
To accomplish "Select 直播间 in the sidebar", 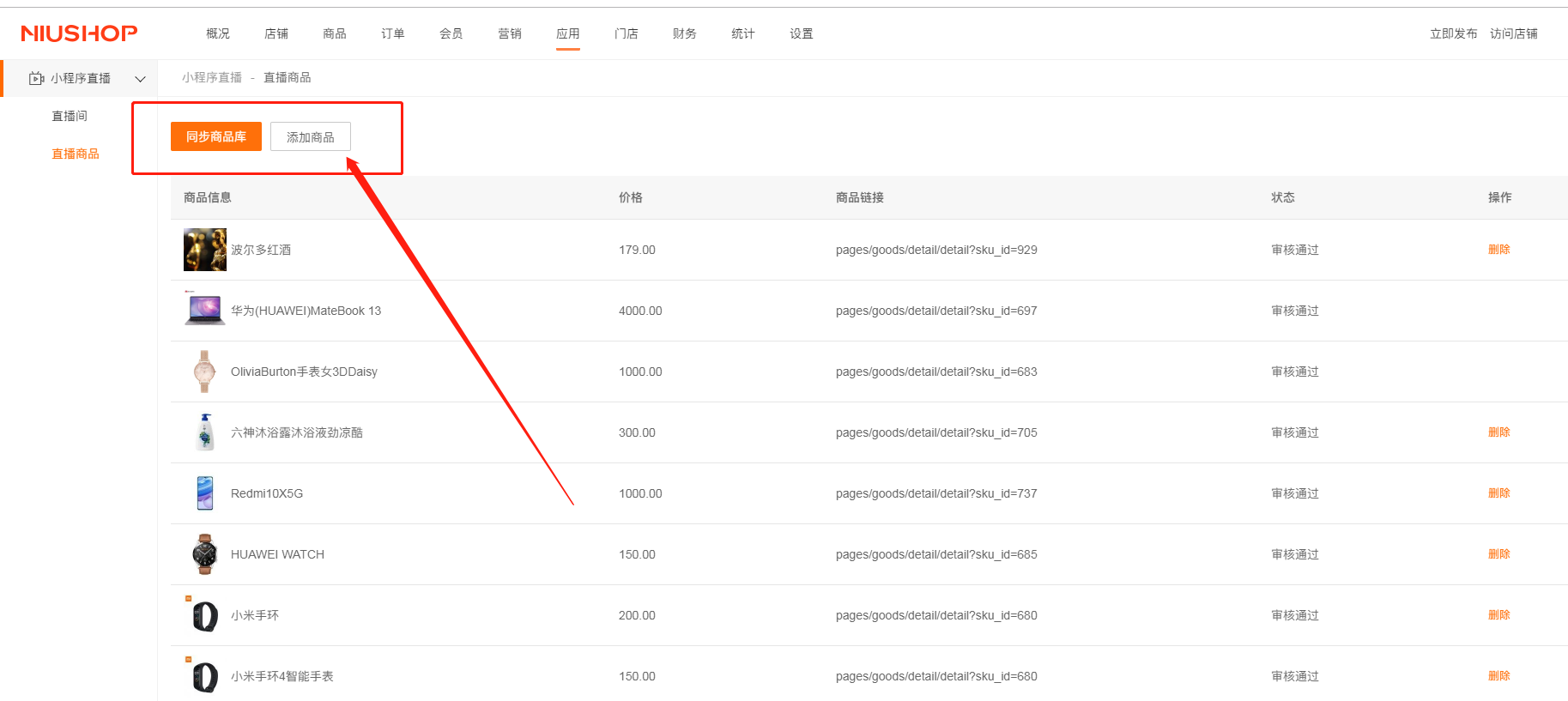I will coord(70,116).
